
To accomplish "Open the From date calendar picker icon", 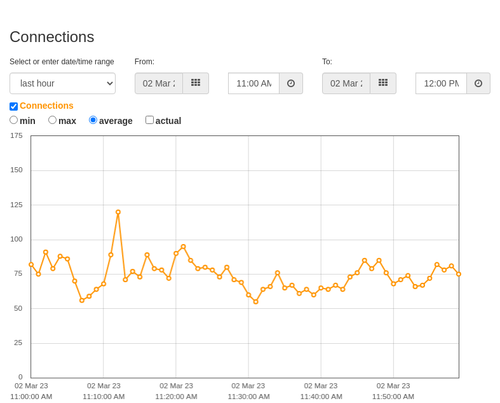I will (x=196, y=83).
